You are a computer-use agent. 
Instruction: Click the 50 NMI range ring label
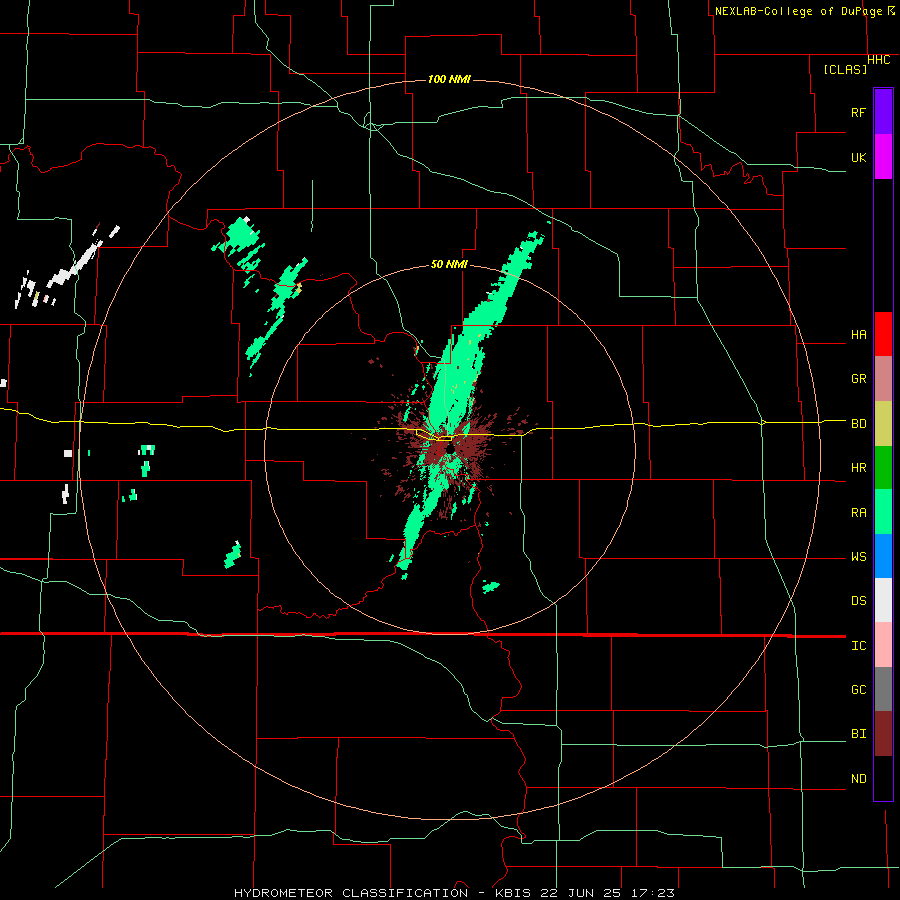pyautogui.click(x=449, y=264)
